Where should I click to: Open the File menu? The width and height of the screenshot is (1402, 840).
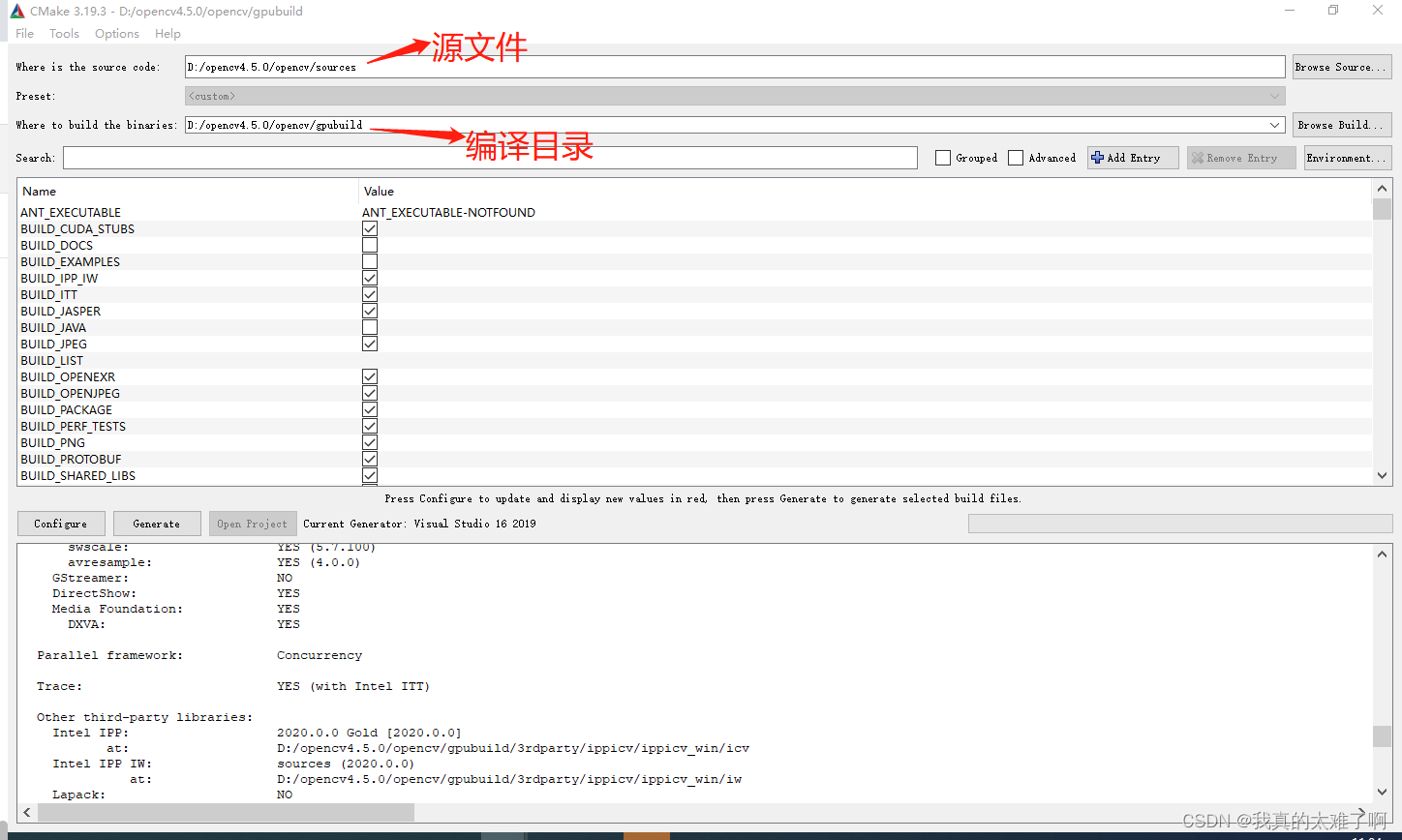pyautogui.click(x=25, y=33)
